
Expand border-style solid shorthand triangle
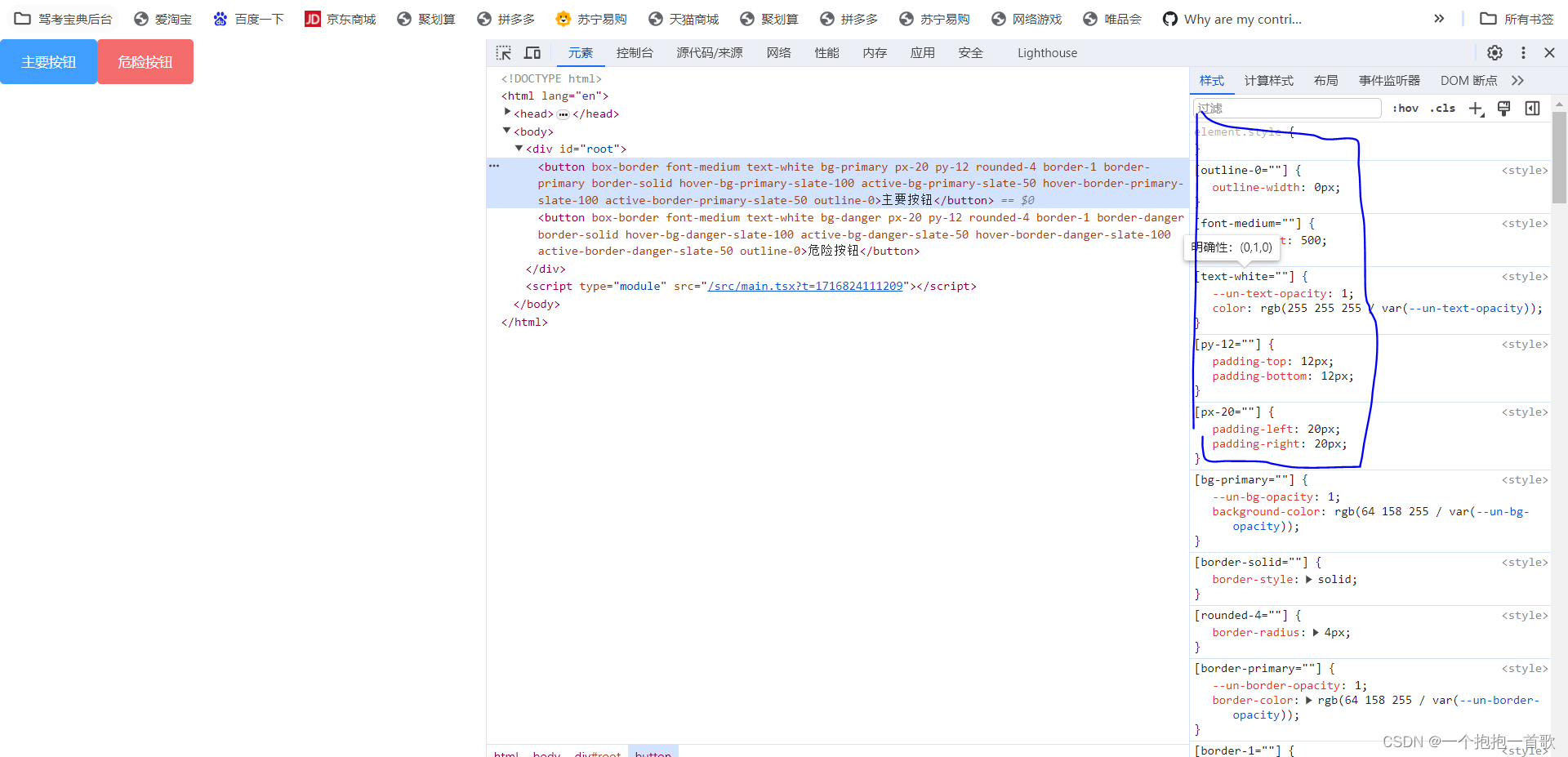pyautogui.click(x=1309, y=579)
